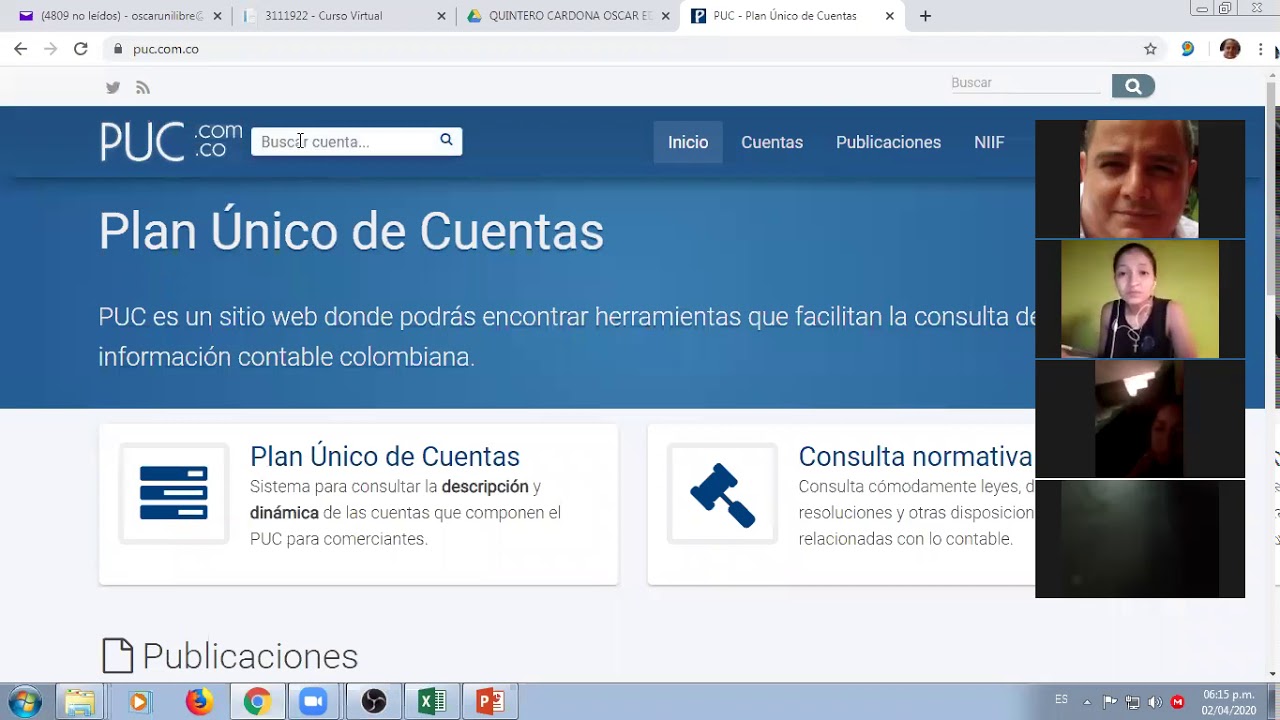Select the bottom dark video thumbnail
This screenshot has width=1280, height=720.
click(x=1140, y=539)
